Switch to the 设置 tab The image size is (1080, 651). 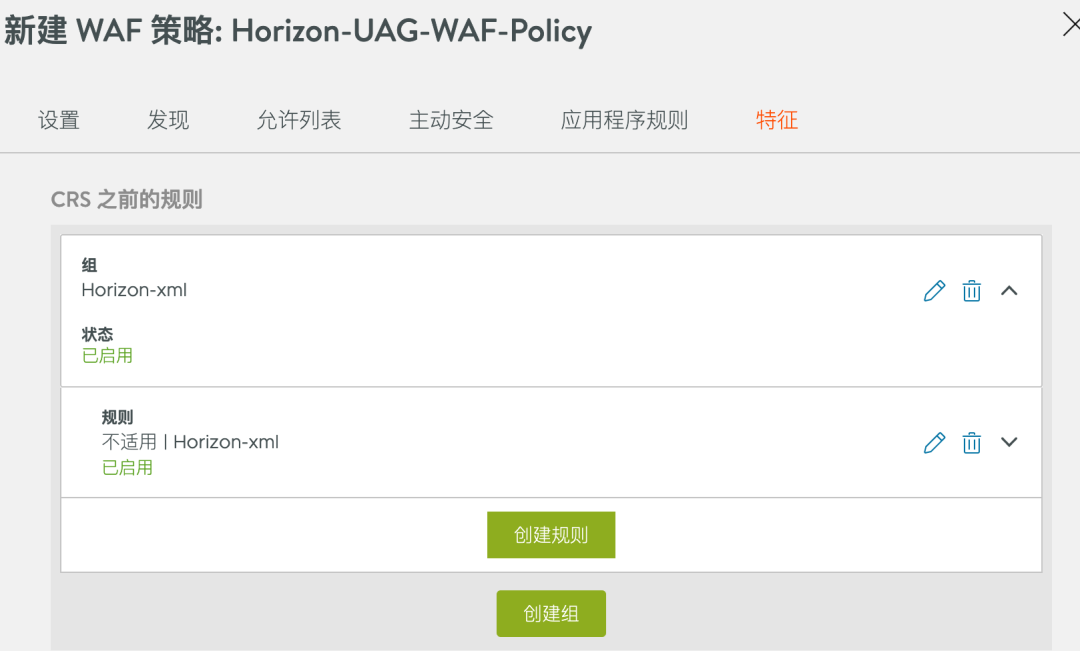pyautogui.click(x=59, y=121)
